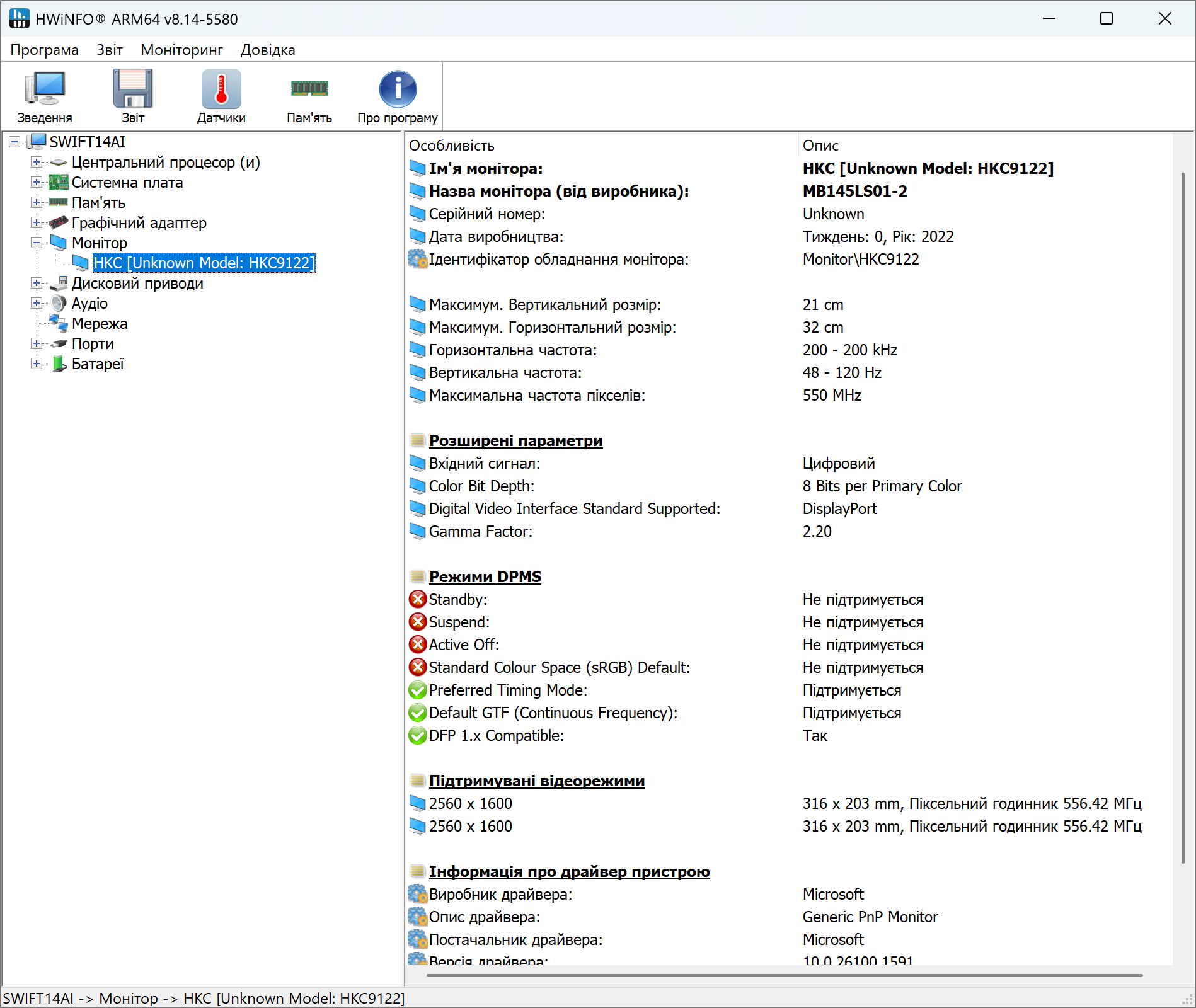This screenshot has height=1008, width=1196.
Task: Click the Порти port icon
Action: tap(59, 343)
